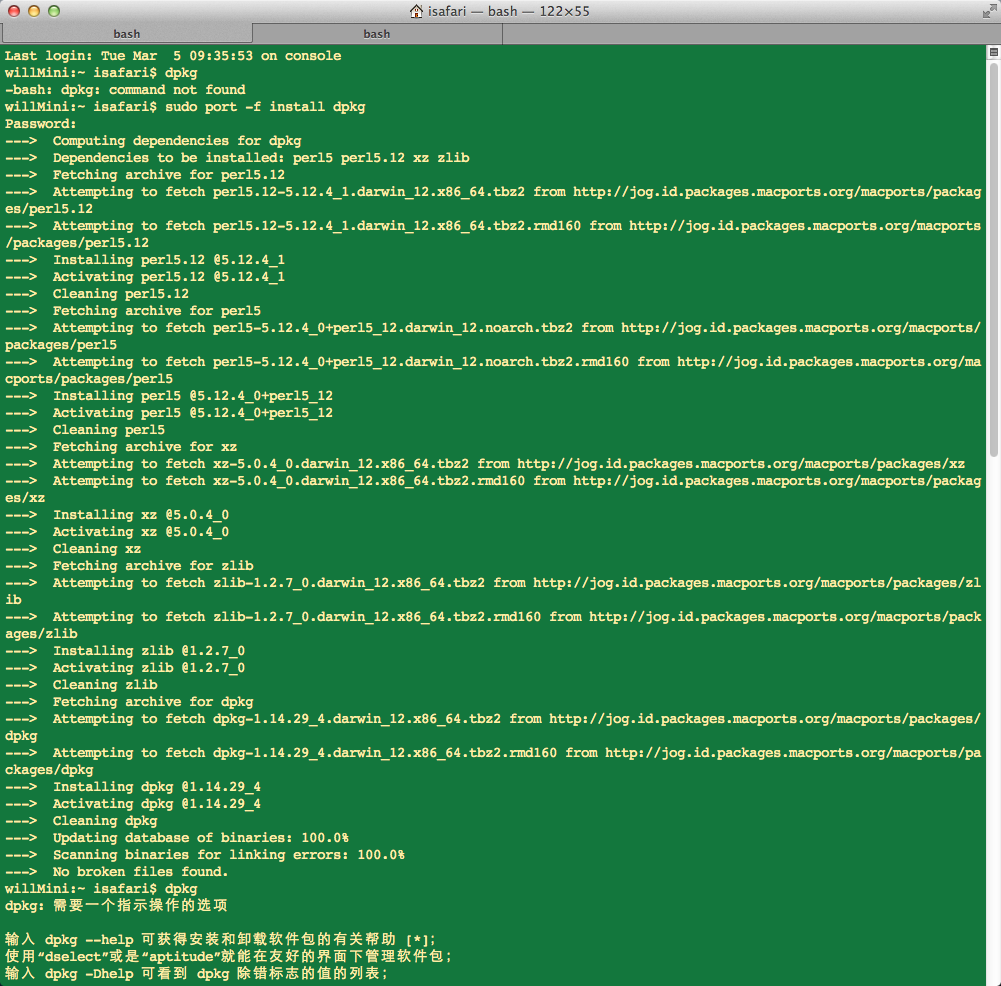Viewport: 1001px width, 986px height.
Task: Click the vertical scrollbar thumb
Action: click(x=993, y=258)
